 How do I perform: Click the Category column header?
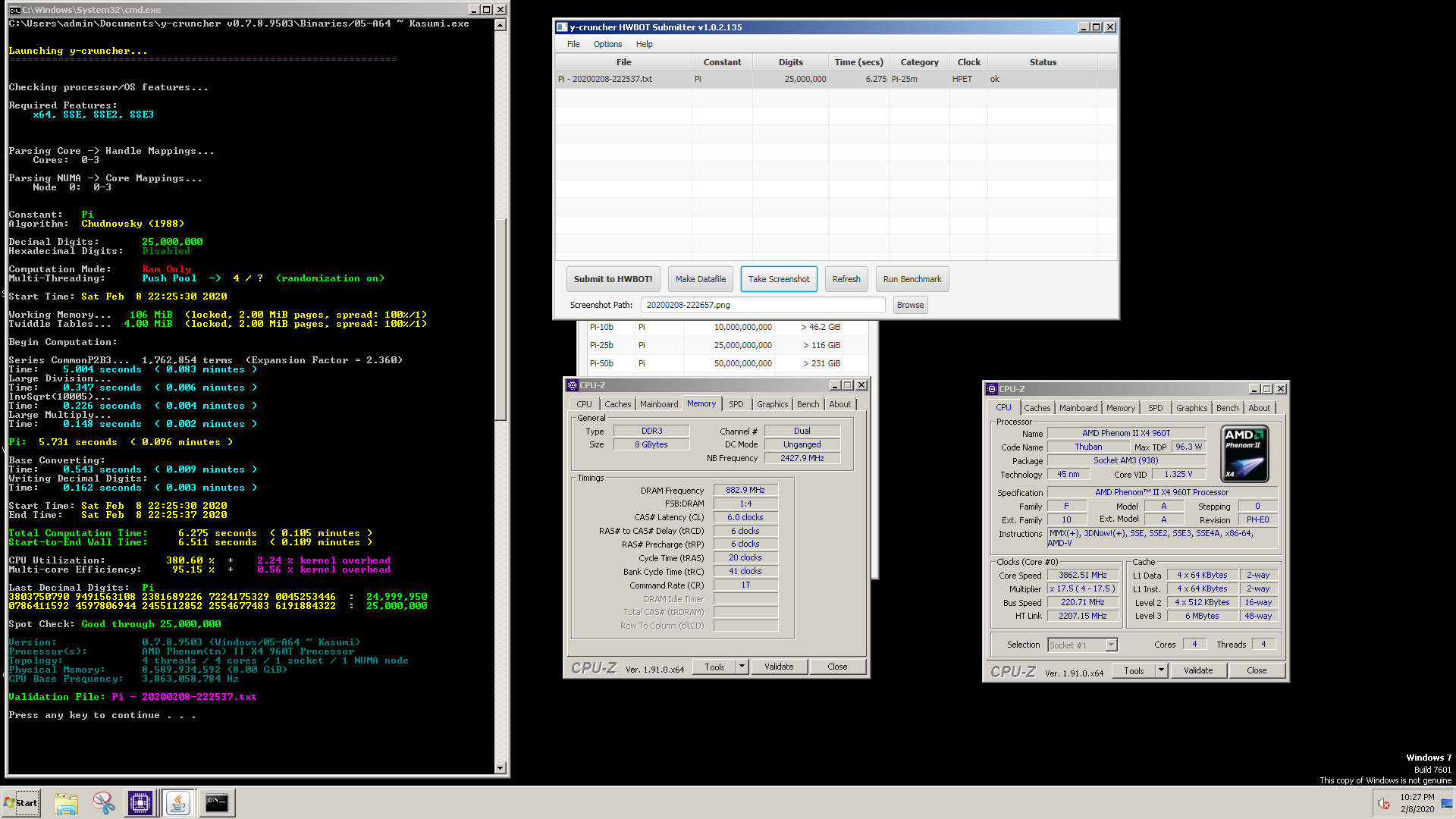(919, 62)
